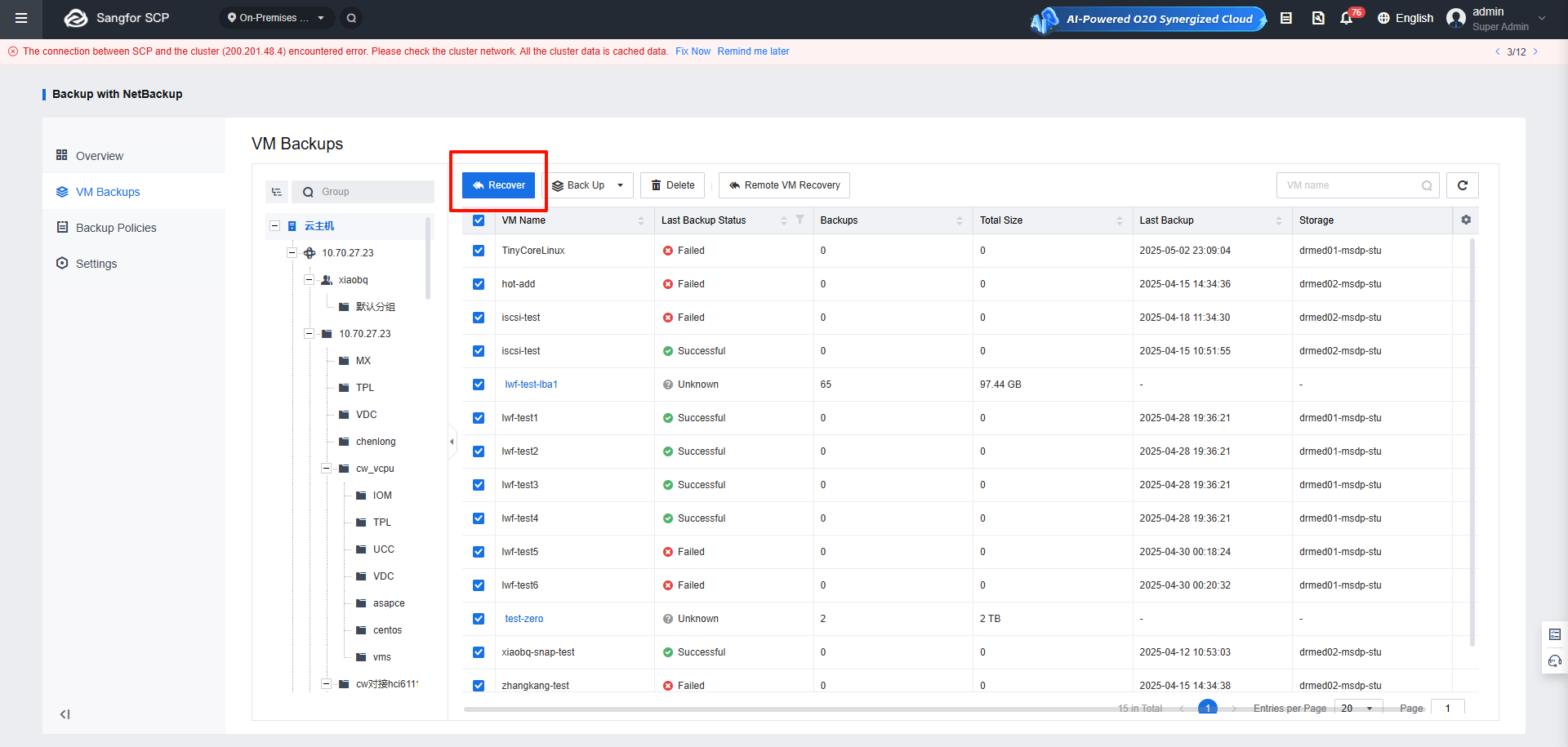Open the hamburger navigation menu
Image resolution: width=1568 pixels, height=747 pixels.
(x=21, y=18)
